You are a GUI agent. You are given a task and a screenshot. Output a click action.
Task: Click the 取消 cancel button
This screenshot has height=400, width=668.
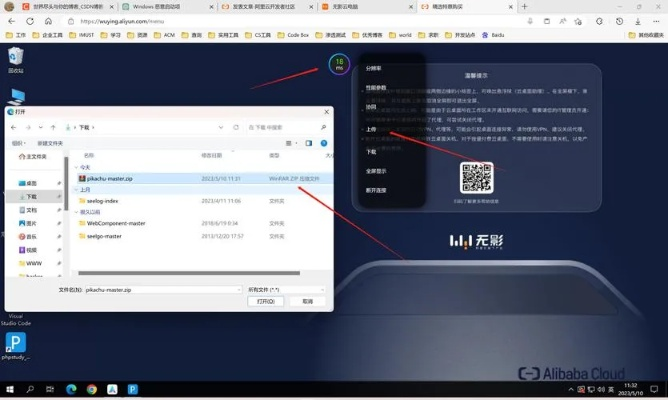[x=307, y=301]
